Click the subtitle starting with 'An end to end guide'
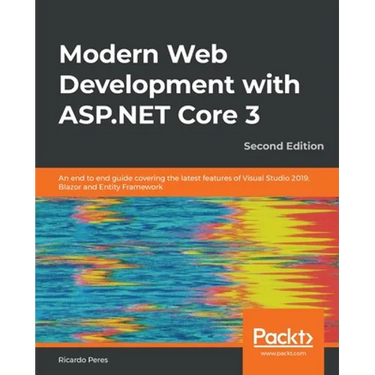The image size is (375, 375). (184, 182)
